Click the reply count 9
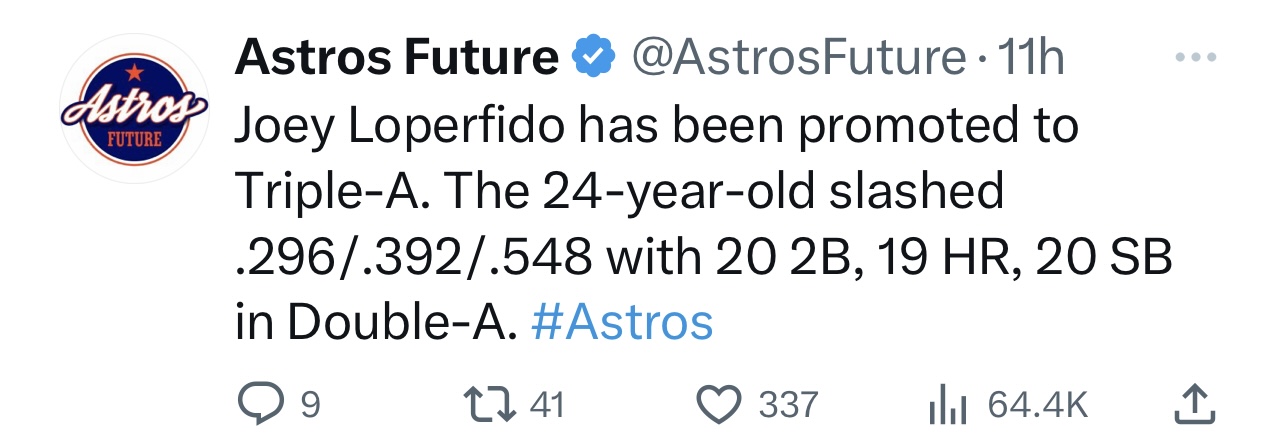The image size is (1283, 448). pos(310,405)
